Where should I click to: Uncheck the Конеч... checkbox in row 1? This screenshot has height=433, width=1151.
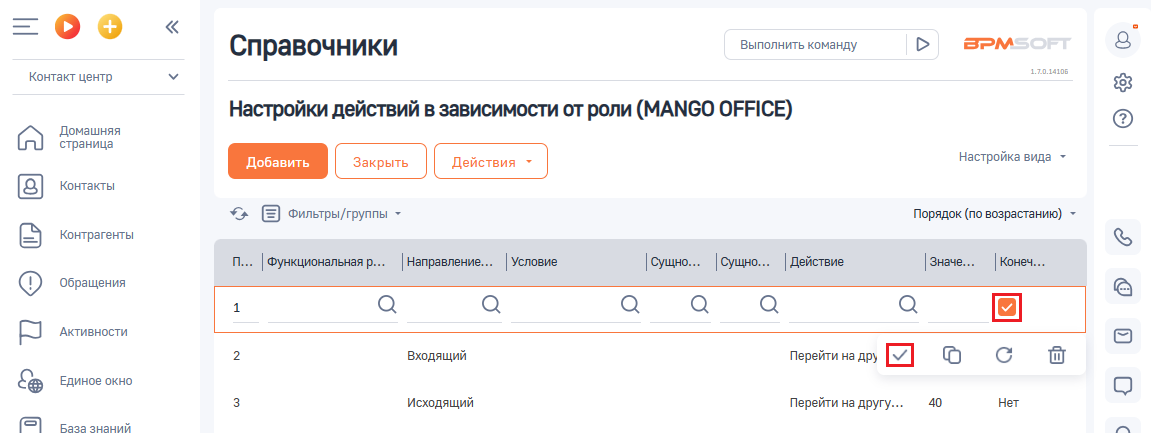coord(1006,308)
